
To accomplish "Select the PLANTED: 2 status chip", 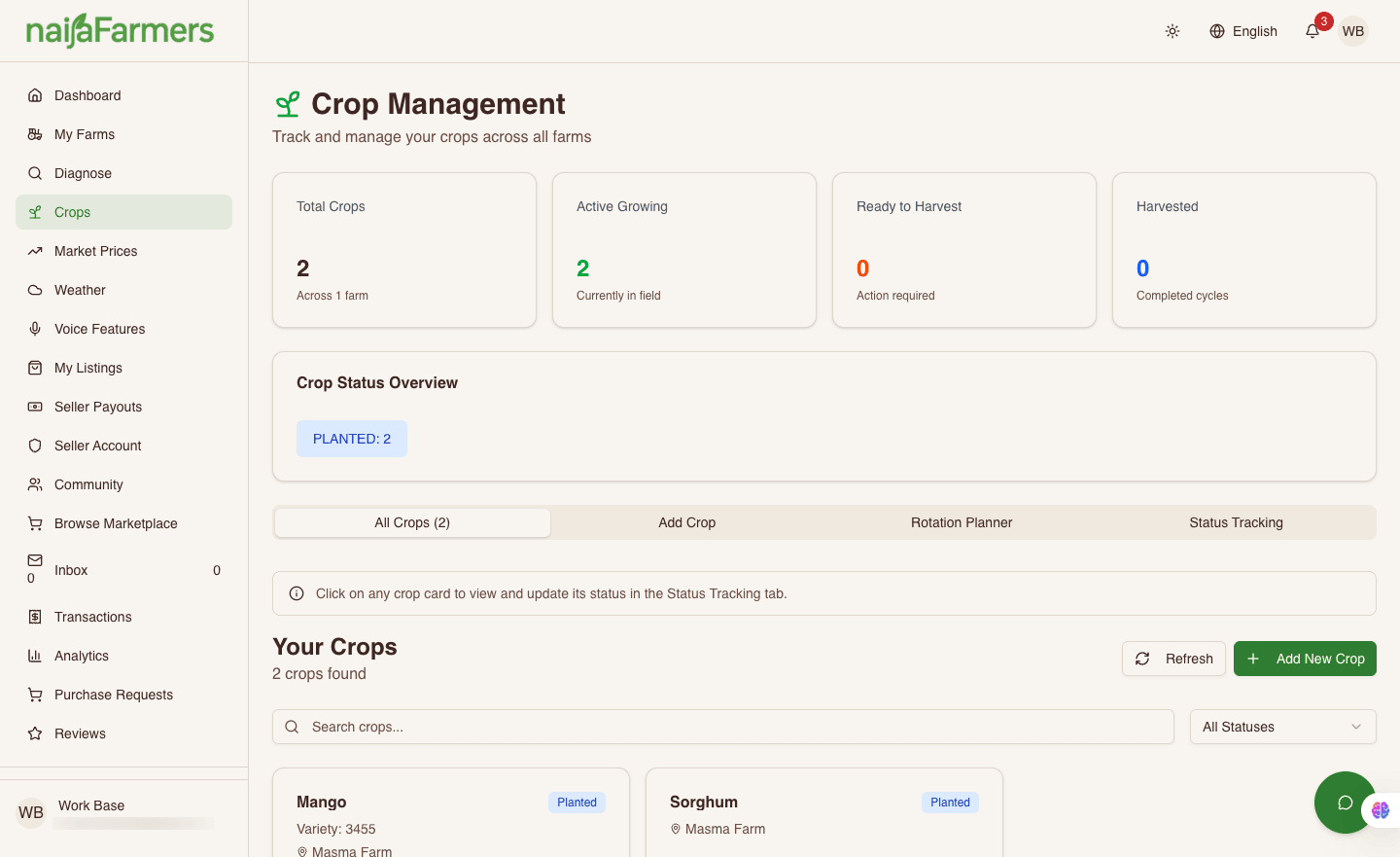I will tap(352, 439).
